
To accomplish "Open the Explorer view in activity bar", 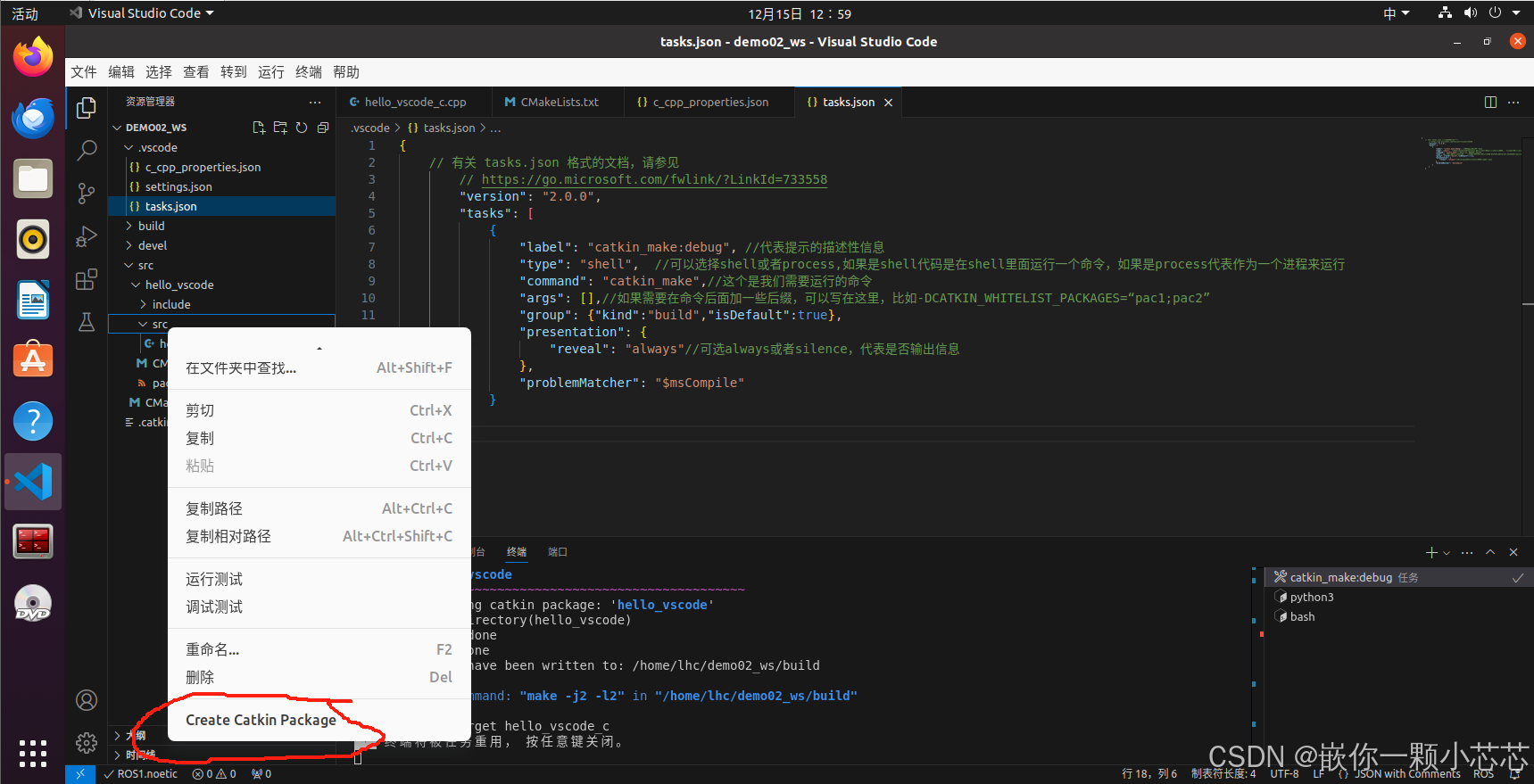I will click(87, 108).
